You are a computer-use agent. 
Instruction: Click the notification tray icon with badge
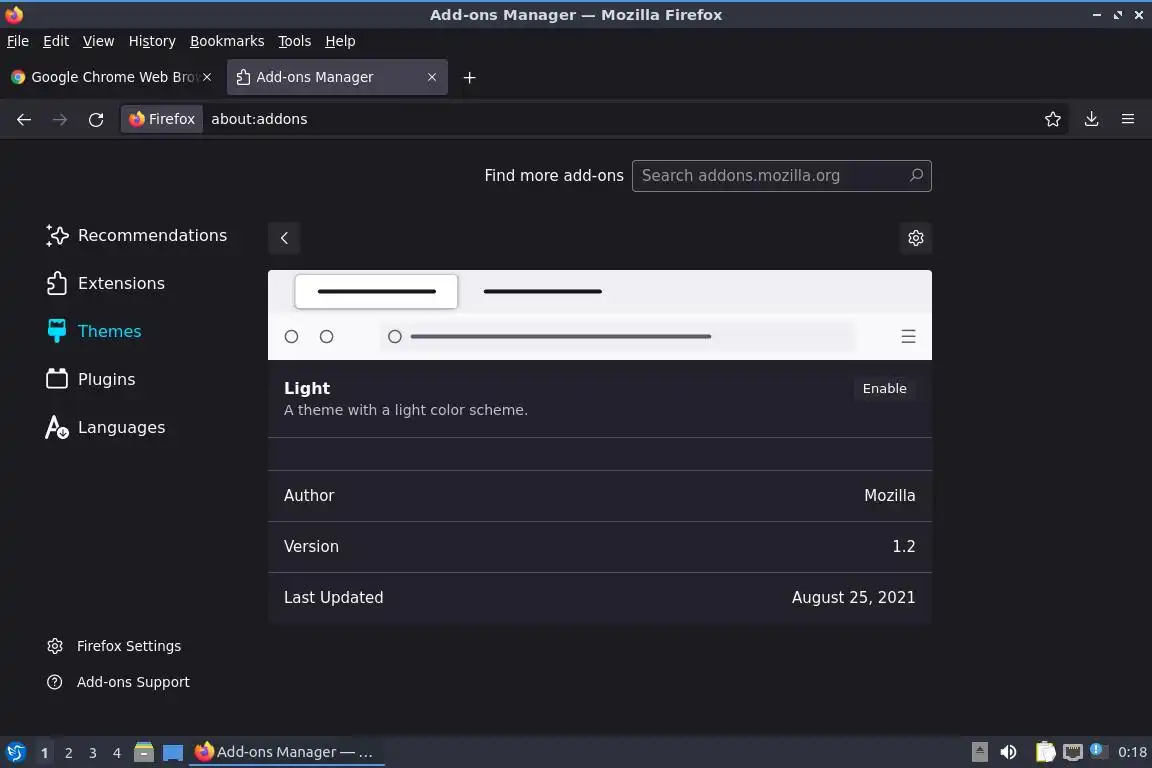point(1097,751)
